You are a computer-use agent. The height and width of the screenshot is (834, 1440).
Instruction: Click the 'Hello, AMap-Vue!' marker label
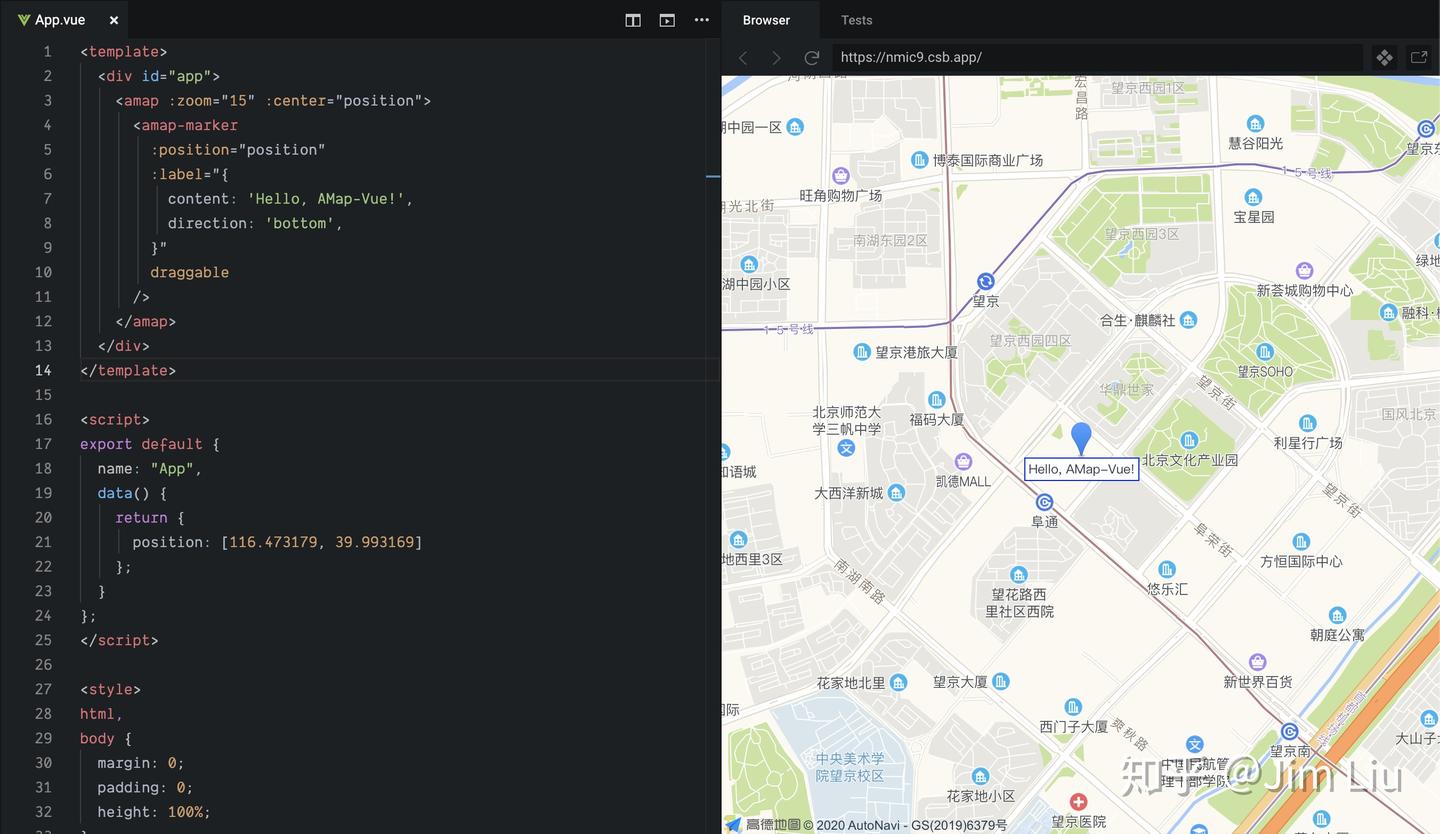pos(1081,469)
